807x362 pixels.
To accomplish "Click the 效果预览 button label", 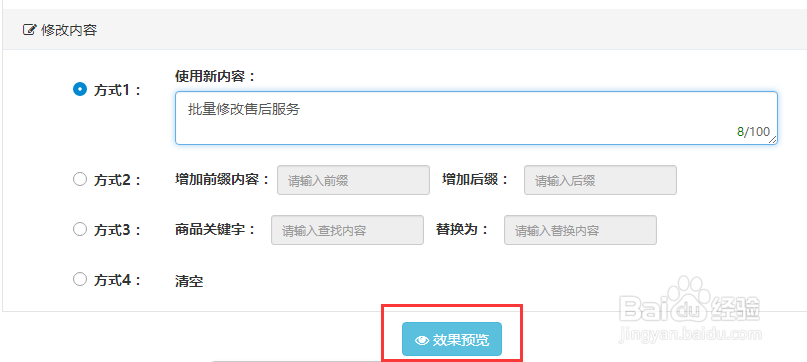I will tap(461, 340).
